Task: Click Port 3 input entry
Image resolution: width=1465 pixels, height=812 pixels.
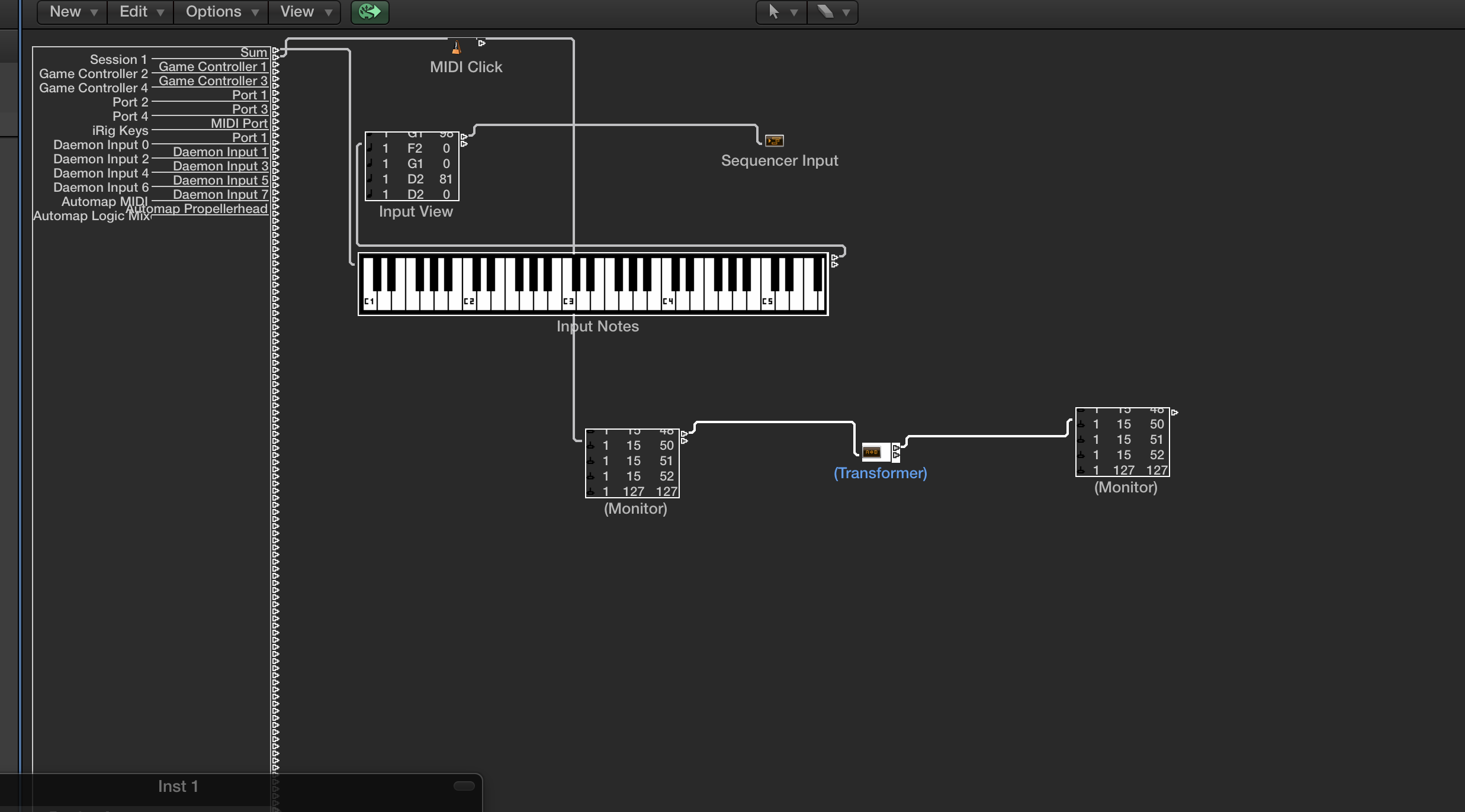Action: [250, 109]
